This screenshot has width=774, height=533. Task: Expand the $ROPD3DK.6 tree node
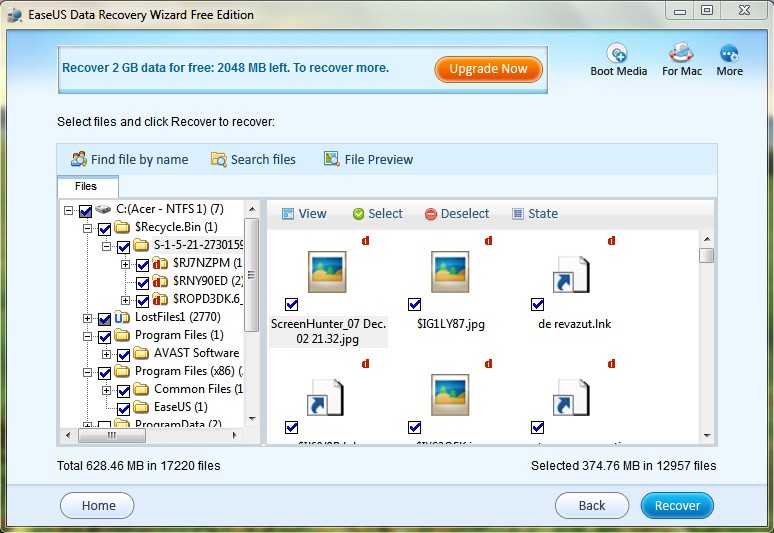pos(125,300)
